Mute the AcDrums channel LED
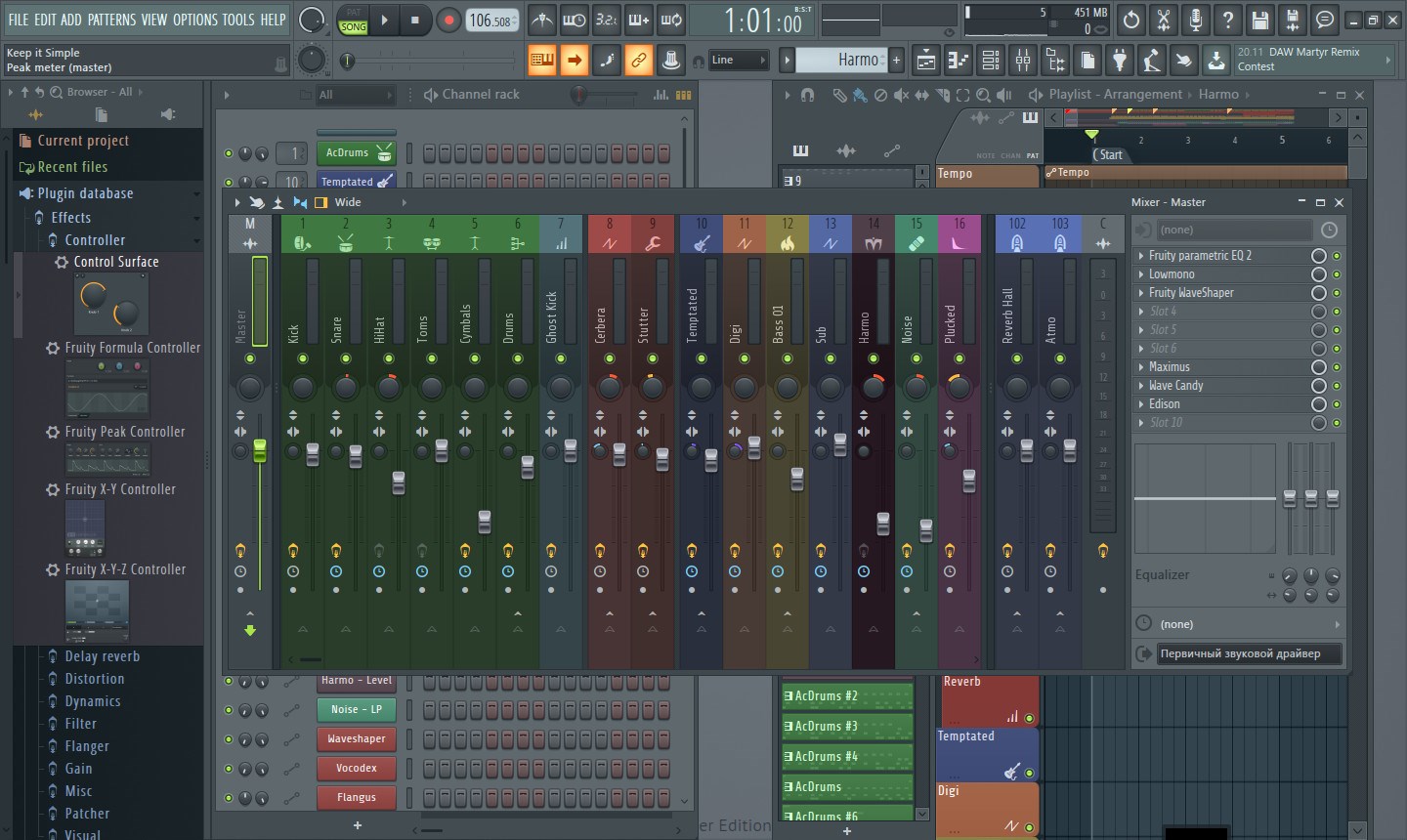Image resolution: width=1407 pixels, height=840 pixels. tap(229, 153)
